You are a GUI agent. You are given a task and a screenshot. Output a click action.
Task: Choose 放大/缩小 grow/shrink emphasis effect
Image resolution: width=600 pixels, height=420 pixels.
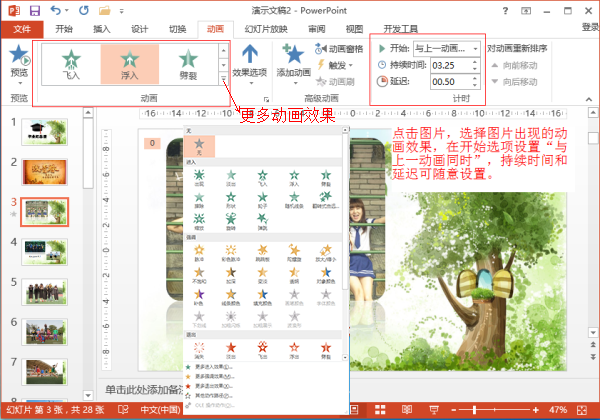pos(326,253)
